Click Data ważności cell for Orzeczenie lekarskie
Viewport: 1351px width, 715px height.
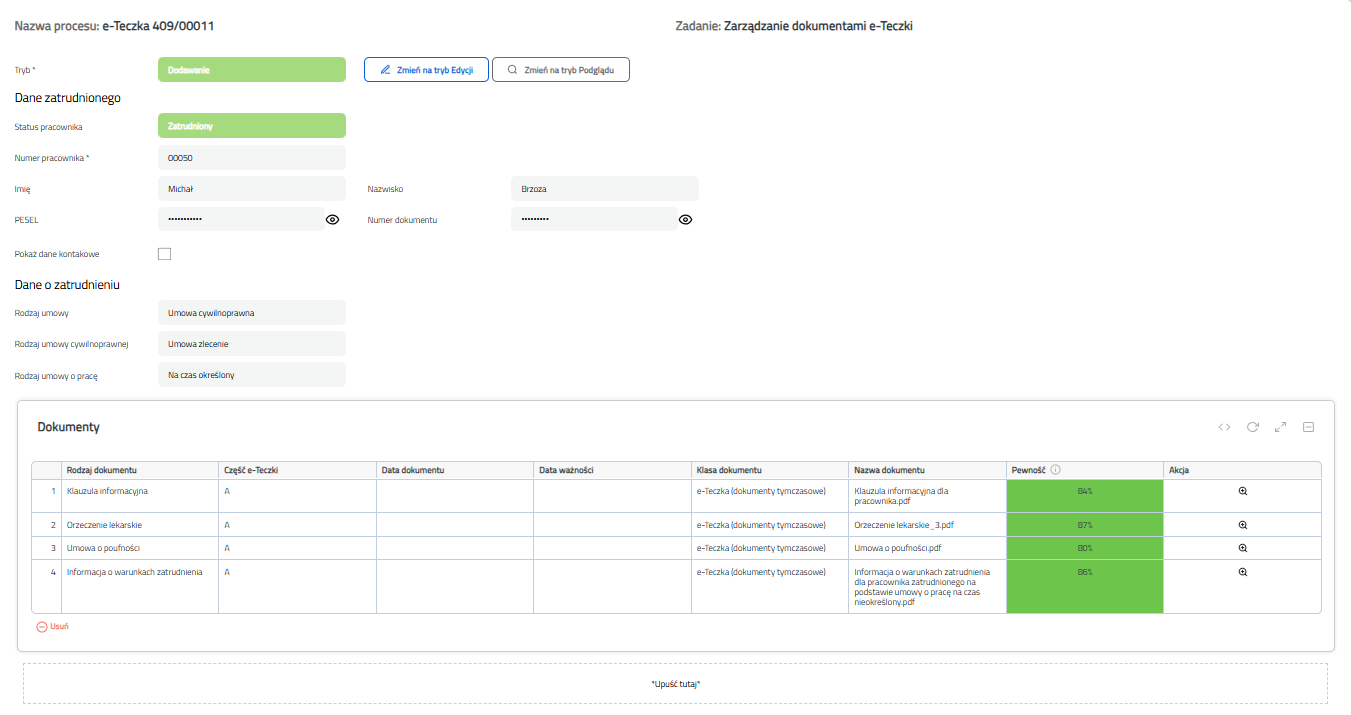[x=612, y=524]
